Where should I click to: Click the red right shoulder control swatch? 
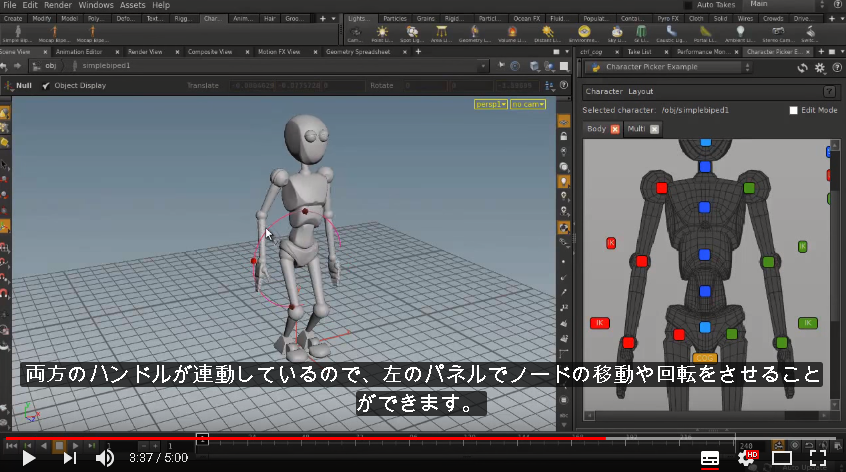point(661,188)
